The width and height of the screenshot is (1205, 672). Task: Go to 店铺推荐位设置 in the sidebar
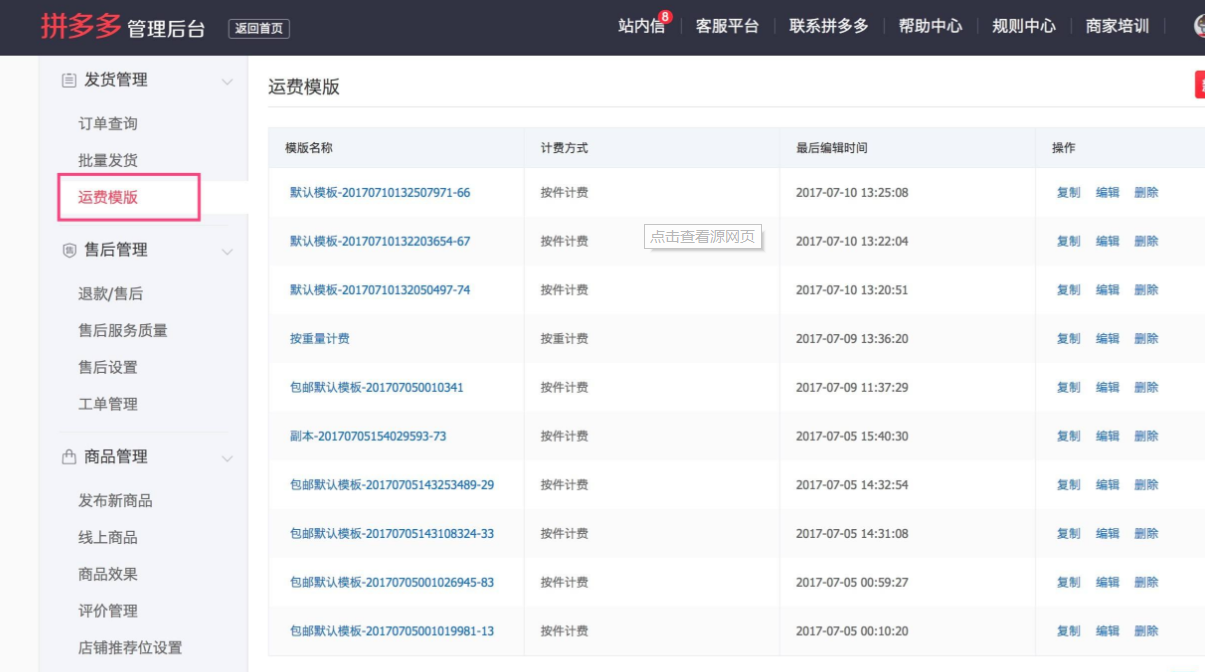pyautogui.click(x=130, y=648)
